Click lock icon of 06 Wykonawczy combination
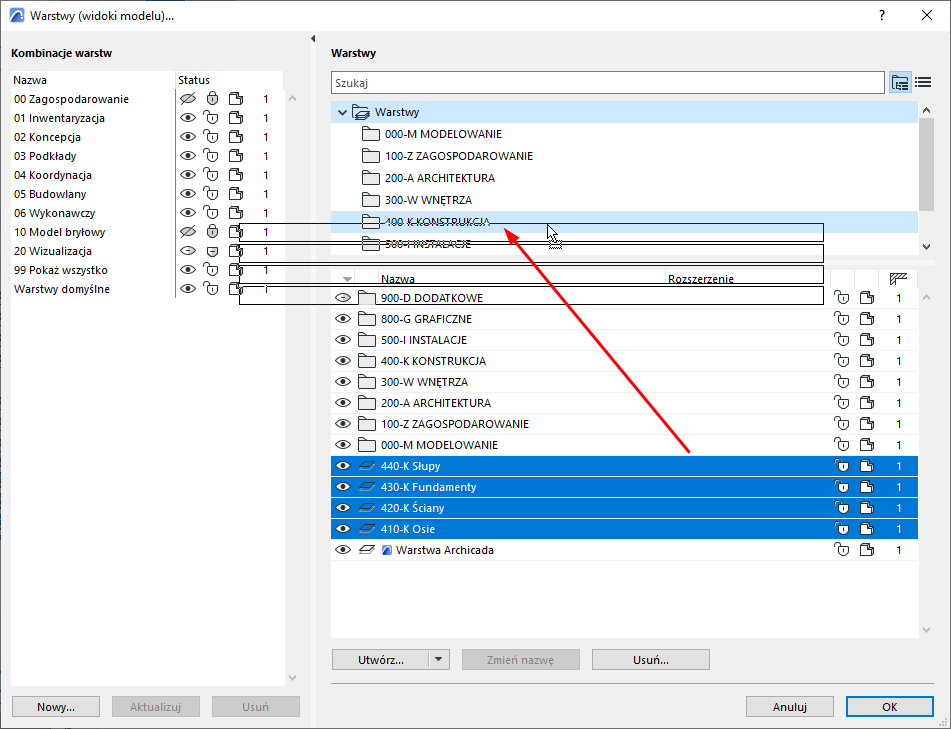This screenshot has height=729, width=951. click(211, 213)
